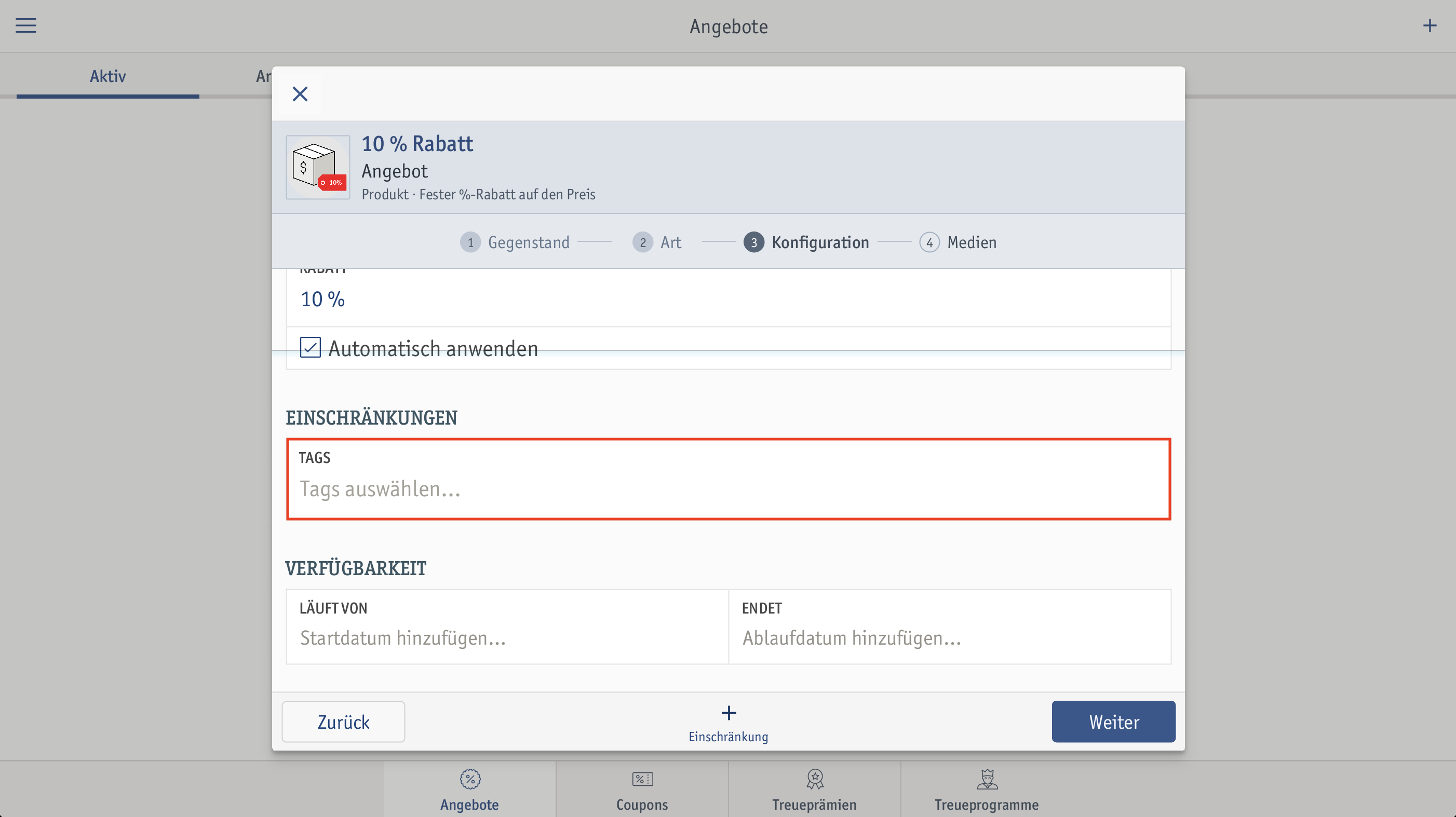Set Startdatum in Läuft von field
Image resolution: width=1456 pixels, height=817 pixels.
tap(507, 627)
